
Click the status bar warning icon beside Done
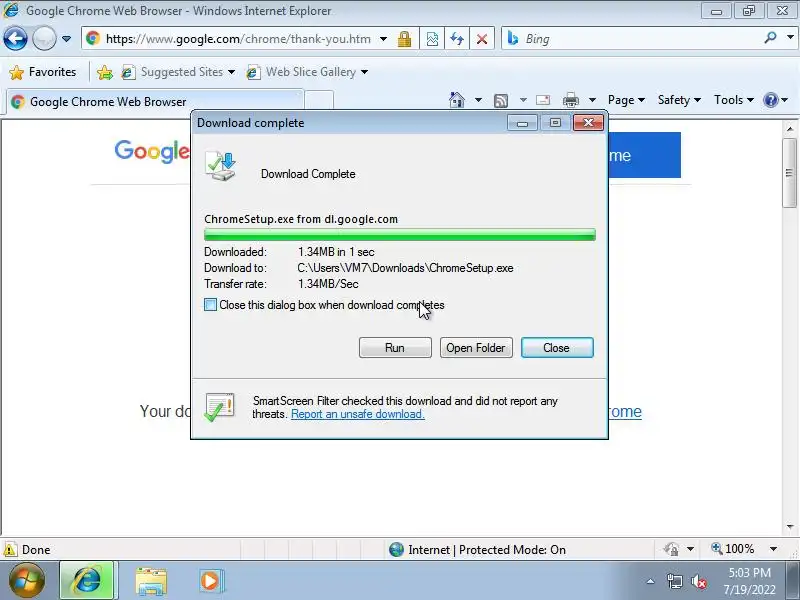tap(10, 549)
